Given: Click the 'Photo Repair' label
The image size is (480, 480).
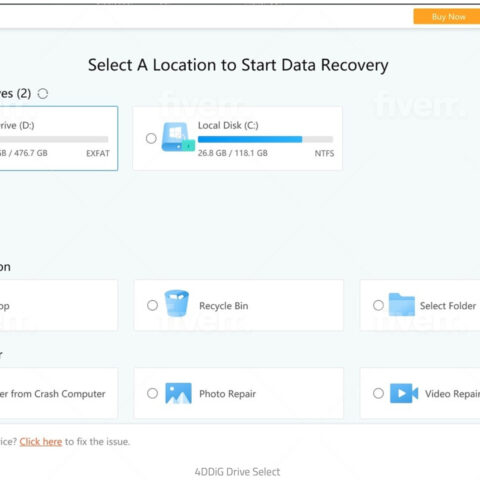Looking at the screenshot, I should (x=227, y=394).
